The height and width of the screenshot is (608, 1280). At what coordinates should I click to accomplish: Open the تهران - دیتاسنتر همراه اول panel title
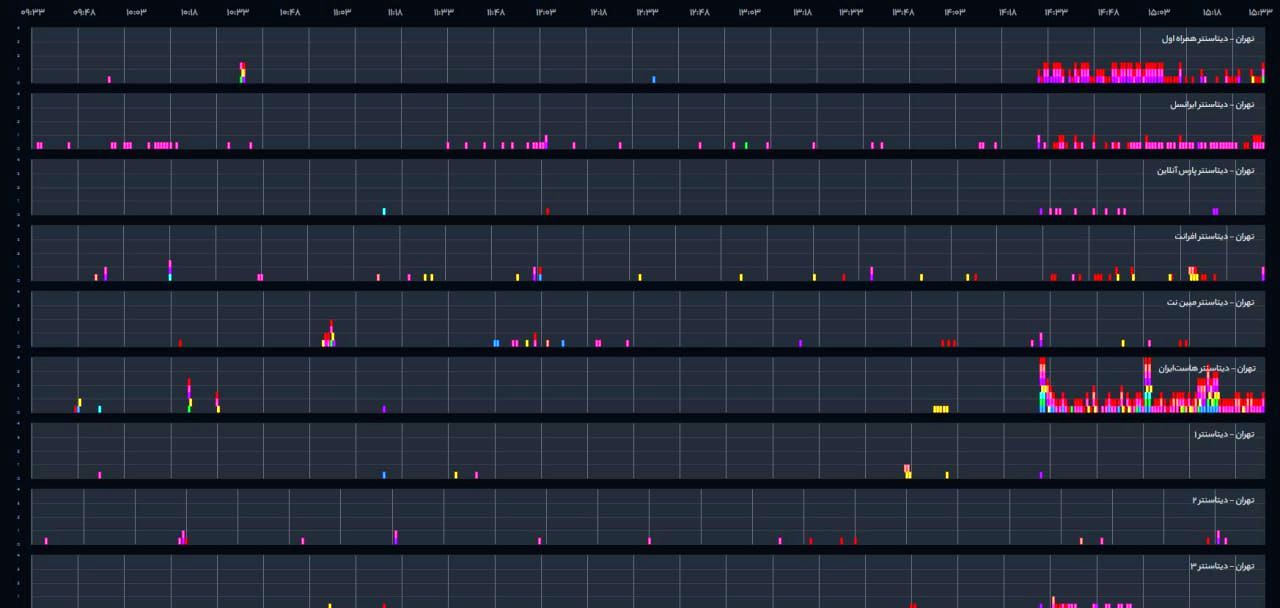click(1207, 39)
